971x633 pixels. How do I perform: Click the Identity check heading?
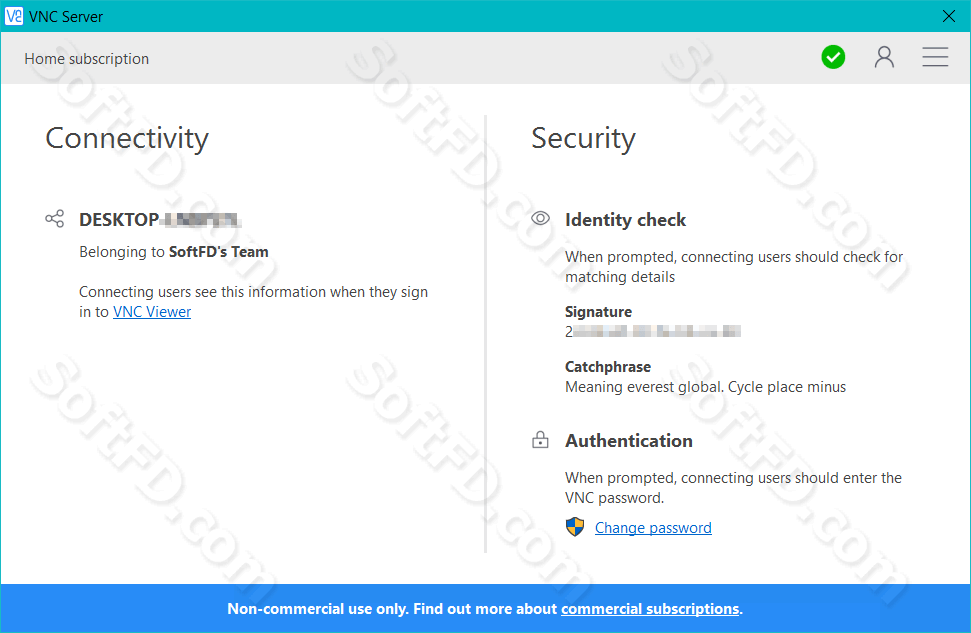pyautogui.click(x=625, y=220)
